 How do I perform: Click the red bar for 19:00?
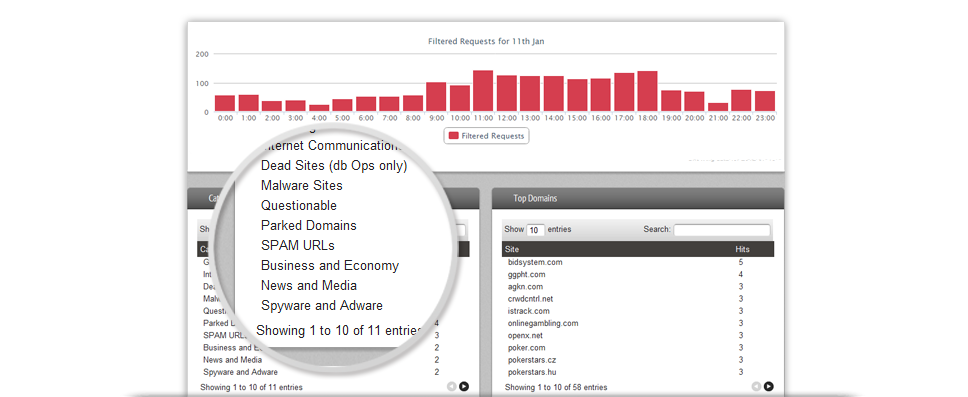coord(671,101)
